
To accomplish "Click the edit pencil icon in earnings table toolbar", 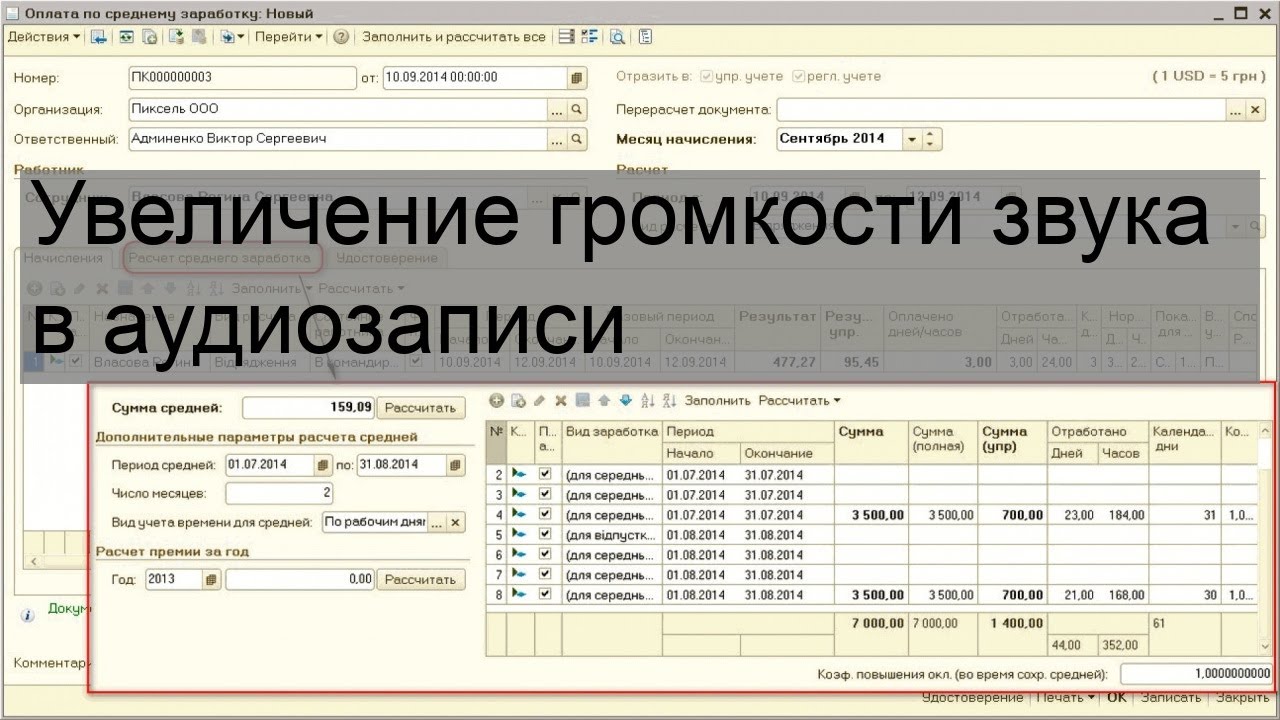I will click(540, 401).
